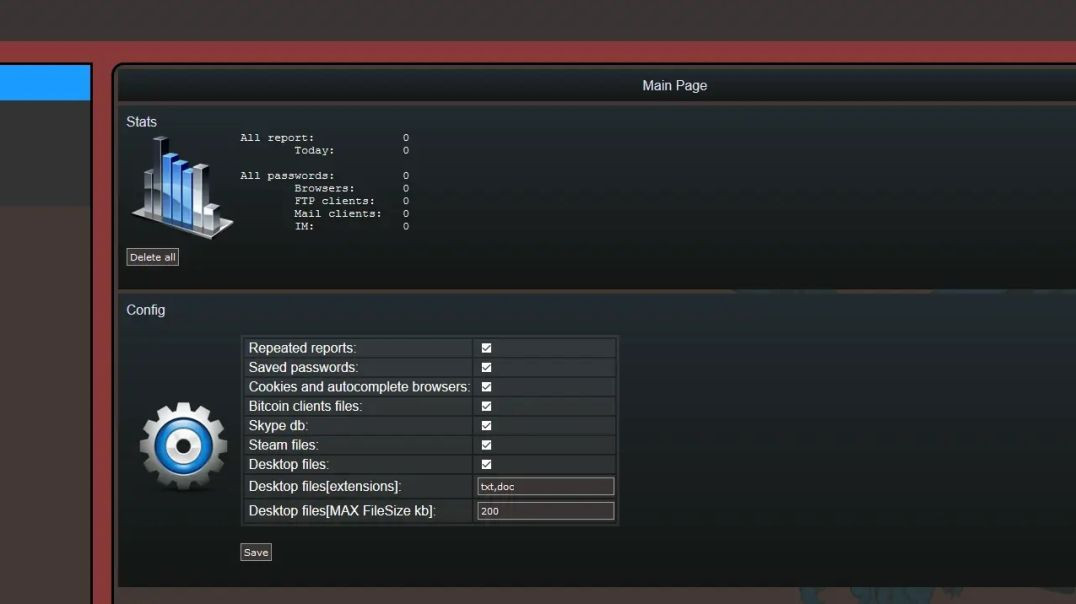Click the Mail clients stat line

click(x=350, y=214)
